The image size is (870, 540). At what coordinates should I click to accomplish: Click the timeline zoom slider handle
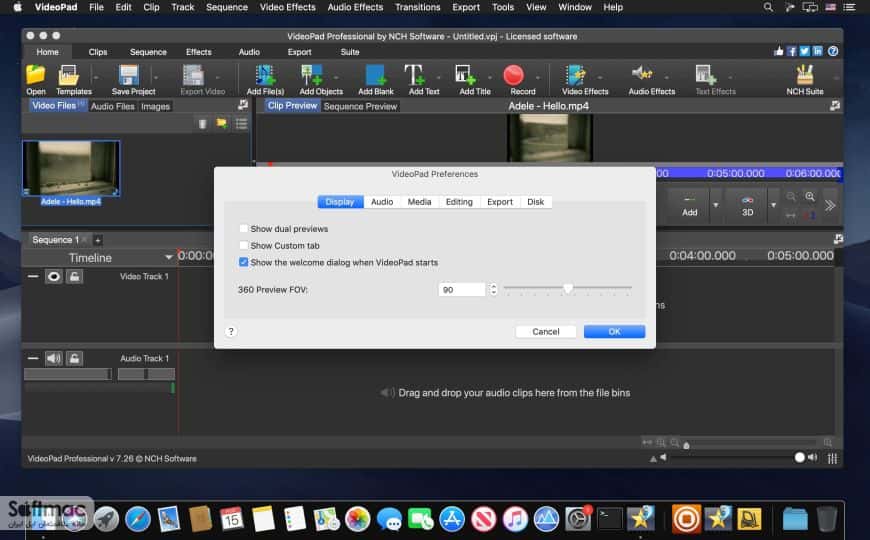pos(686,445)
